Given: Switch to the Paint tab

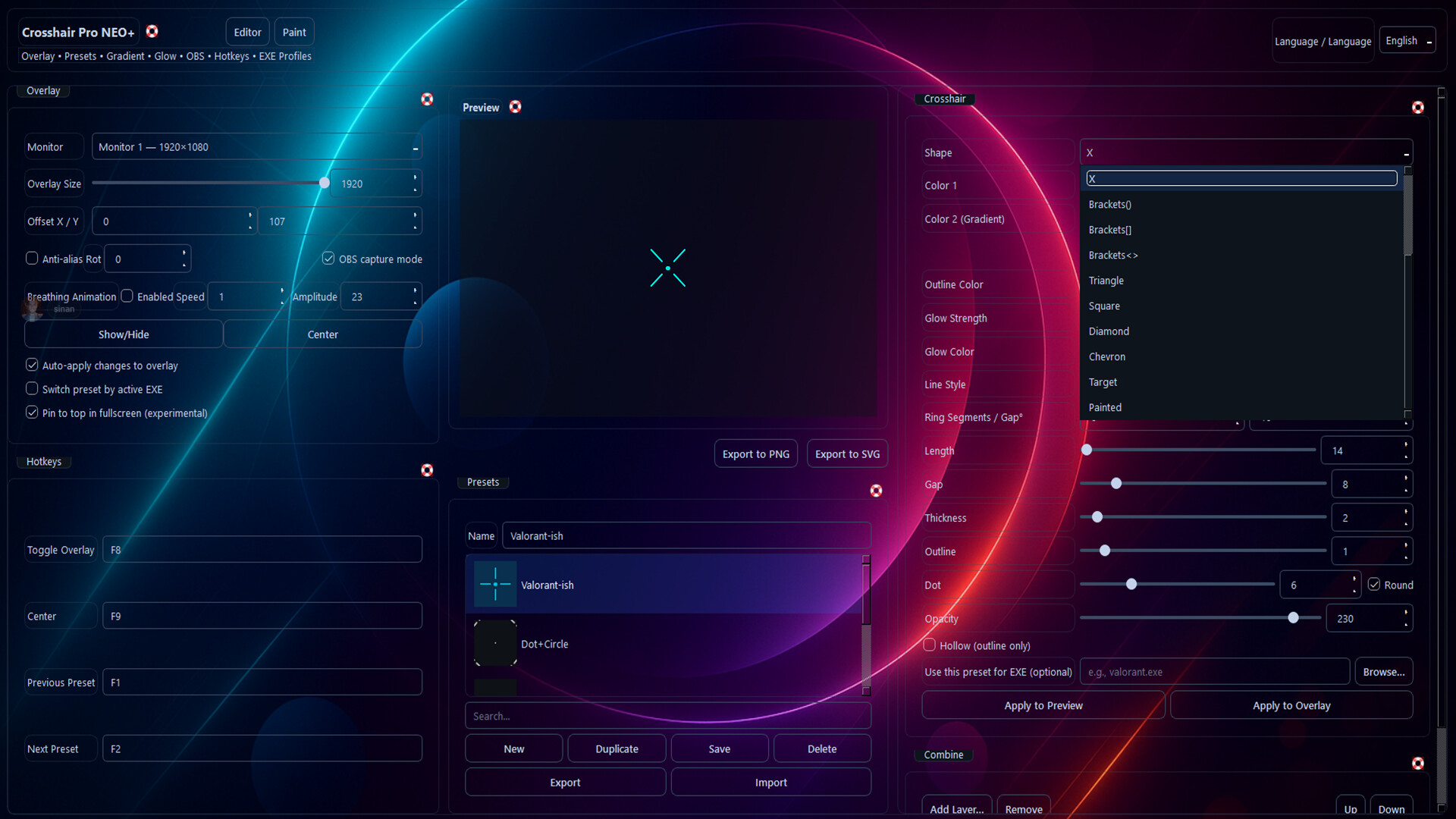Looking at the screenshot, I should pyautogui.click(x=294, y=31).
